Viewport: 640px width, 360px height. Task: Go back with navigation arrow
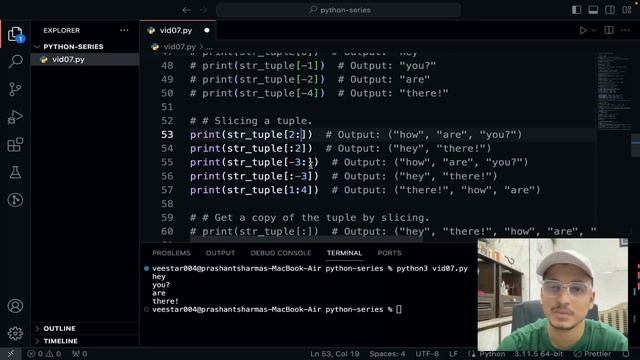coord(186,10)
